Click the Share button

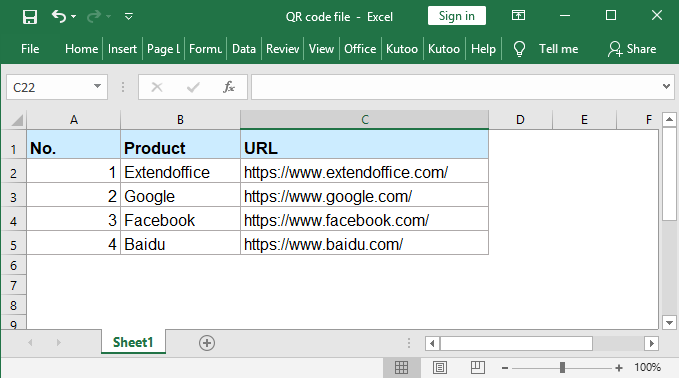[x=632, y=49]
